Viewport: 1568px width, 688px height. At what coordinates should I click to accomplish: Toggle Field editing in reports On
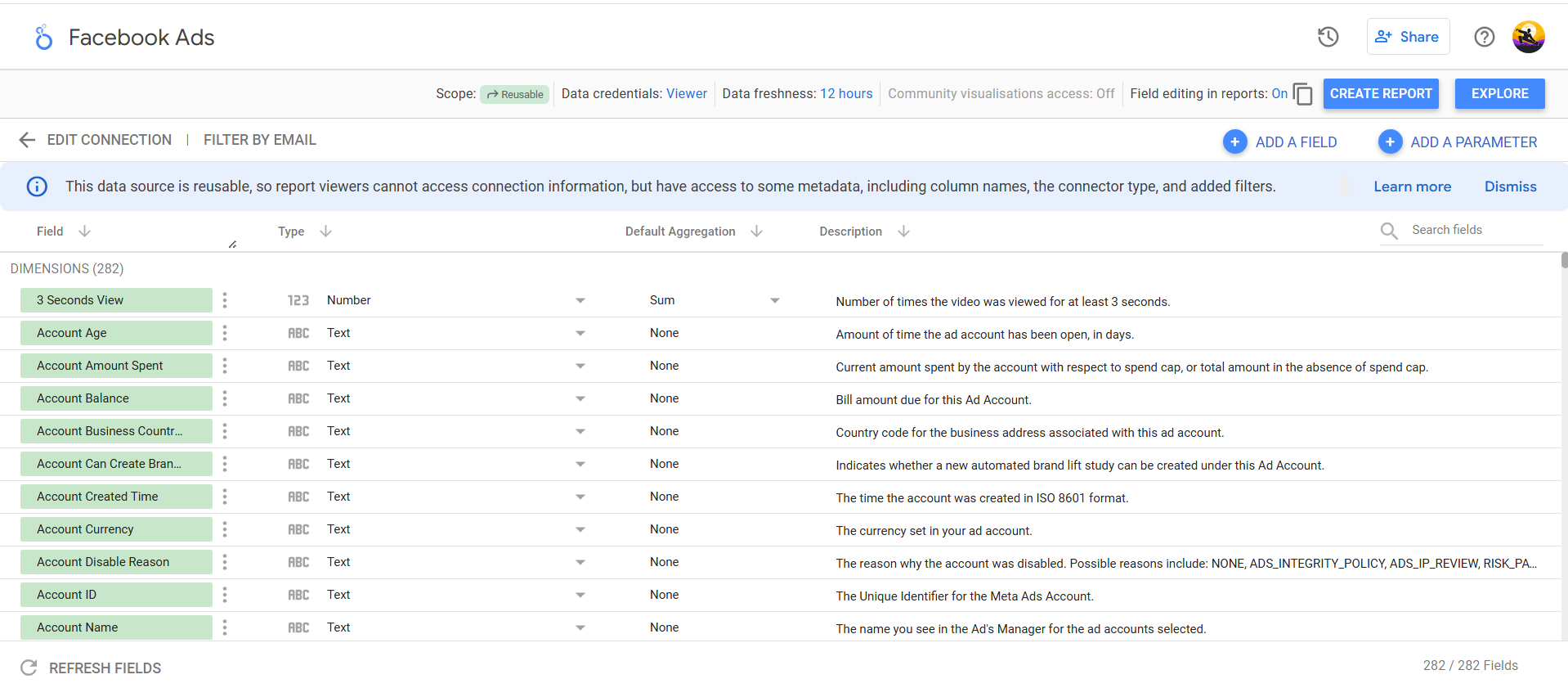[1279, 94]
